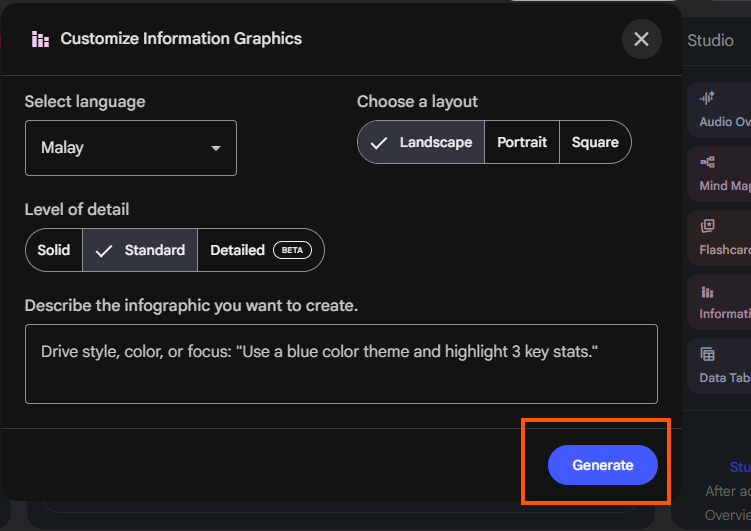
Task: Open the Malay language dropdown
Action: coord(130,148)
